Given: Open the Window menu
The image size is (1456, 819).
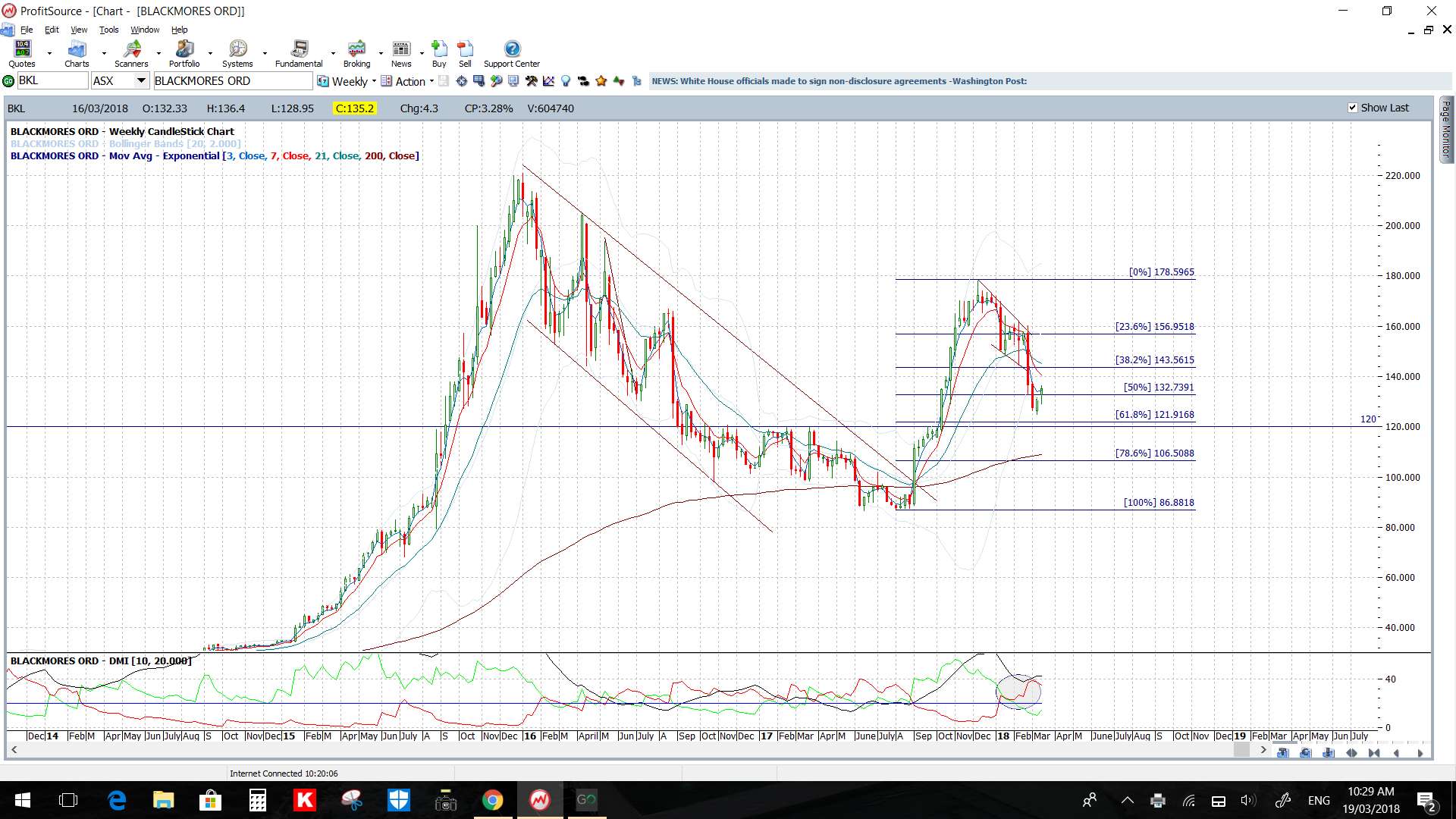Looking at the screenshot, I should (145, 30).
